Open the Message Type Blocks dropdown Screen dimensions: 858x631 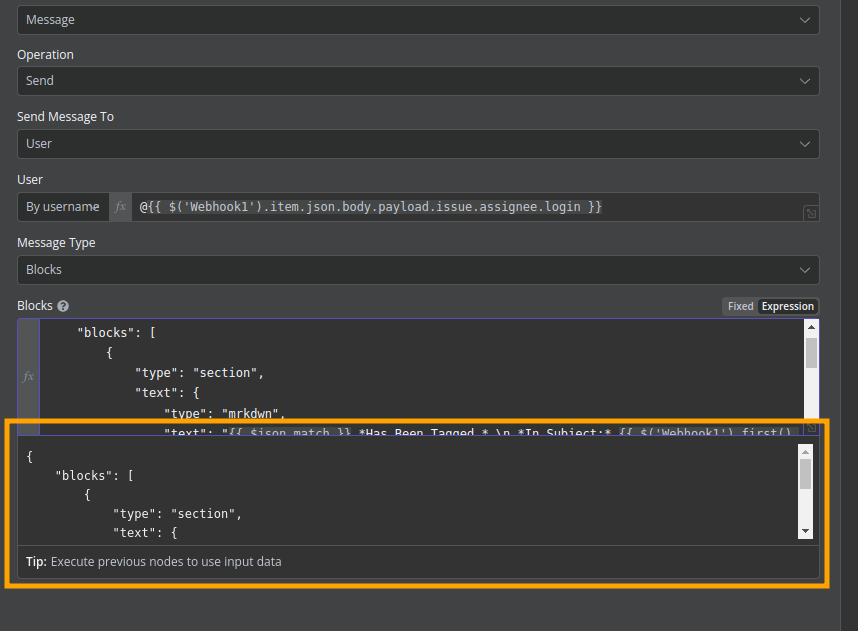tap(418, 270)
